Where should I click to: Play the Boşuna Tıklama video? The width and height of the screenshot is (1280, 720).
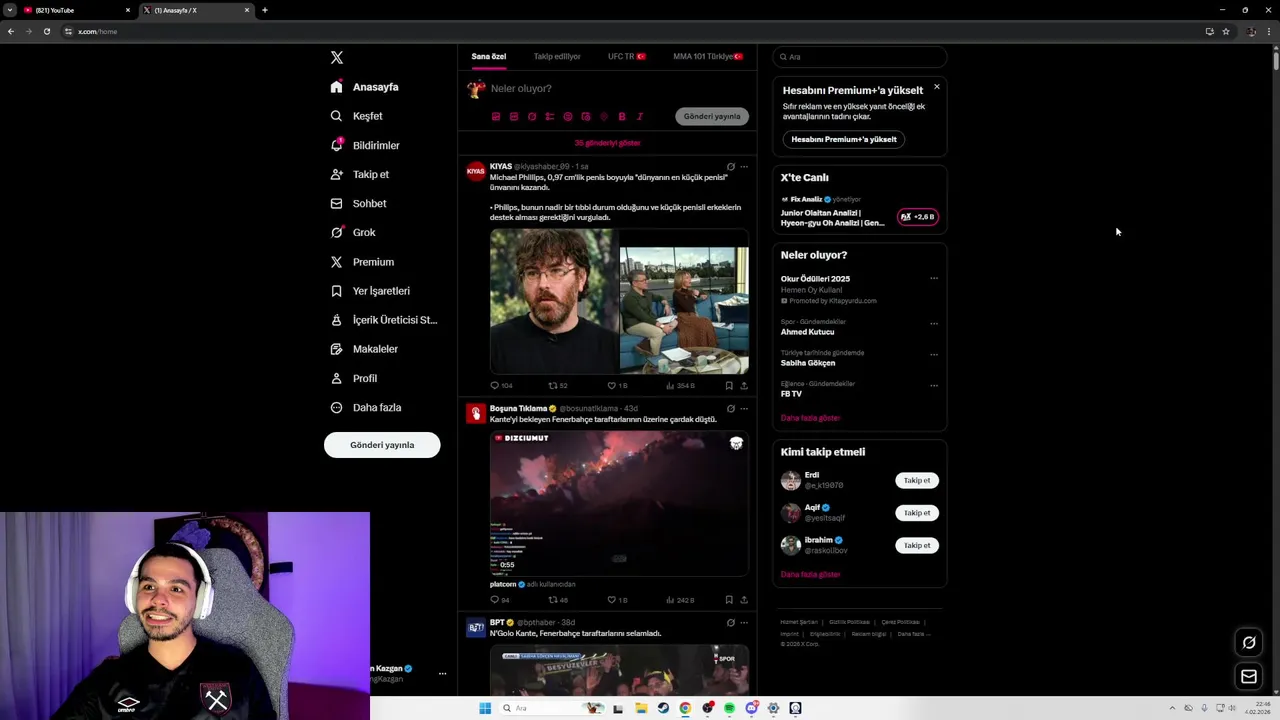619,503
